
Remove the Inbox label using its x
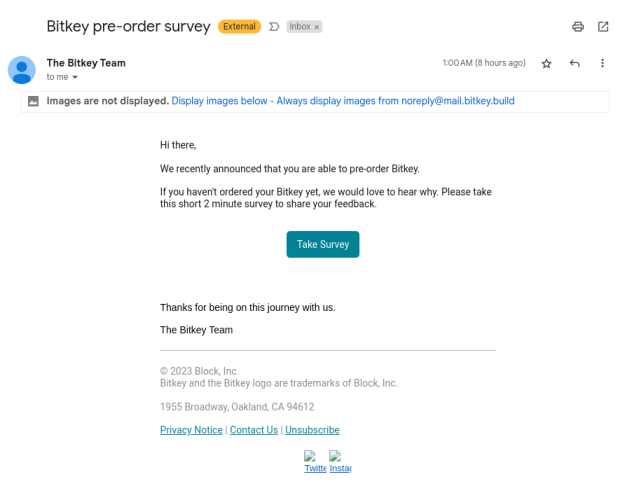point(317,28)
